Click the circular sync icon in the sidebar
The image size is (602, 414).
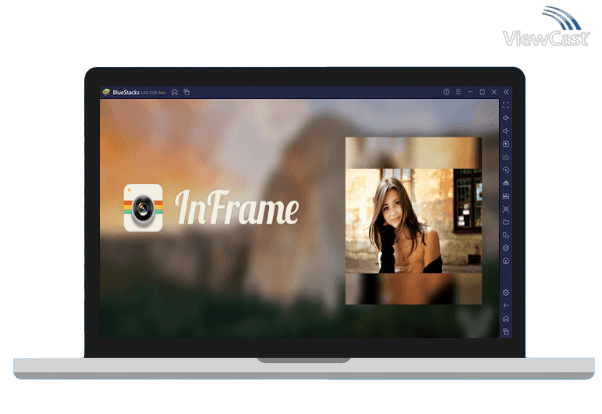[x=506, y=261]
